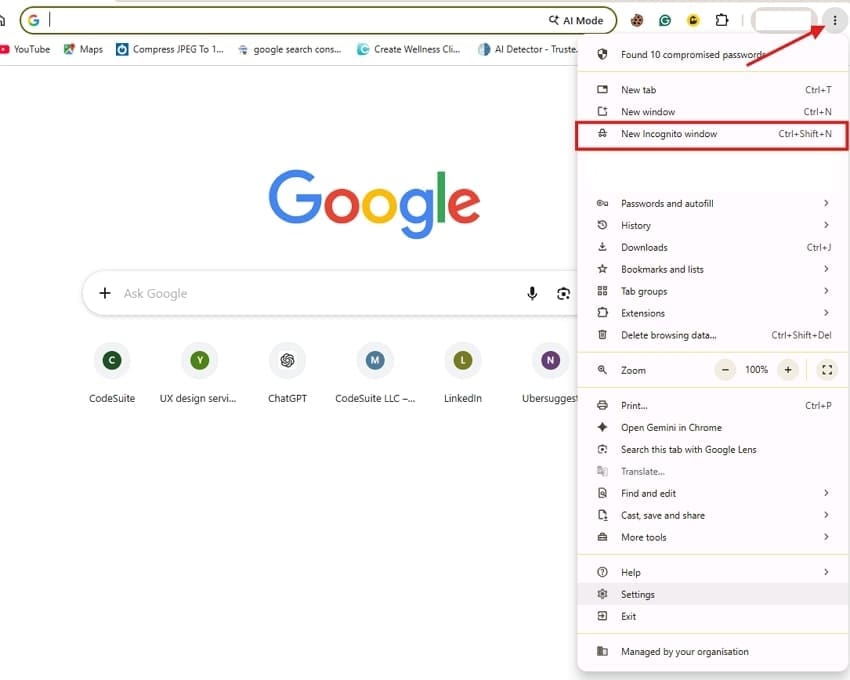The width and height of the screenshot is (850, 680).
Task: Expand Tab groups submenu
Action: click(x=712, y=291)
